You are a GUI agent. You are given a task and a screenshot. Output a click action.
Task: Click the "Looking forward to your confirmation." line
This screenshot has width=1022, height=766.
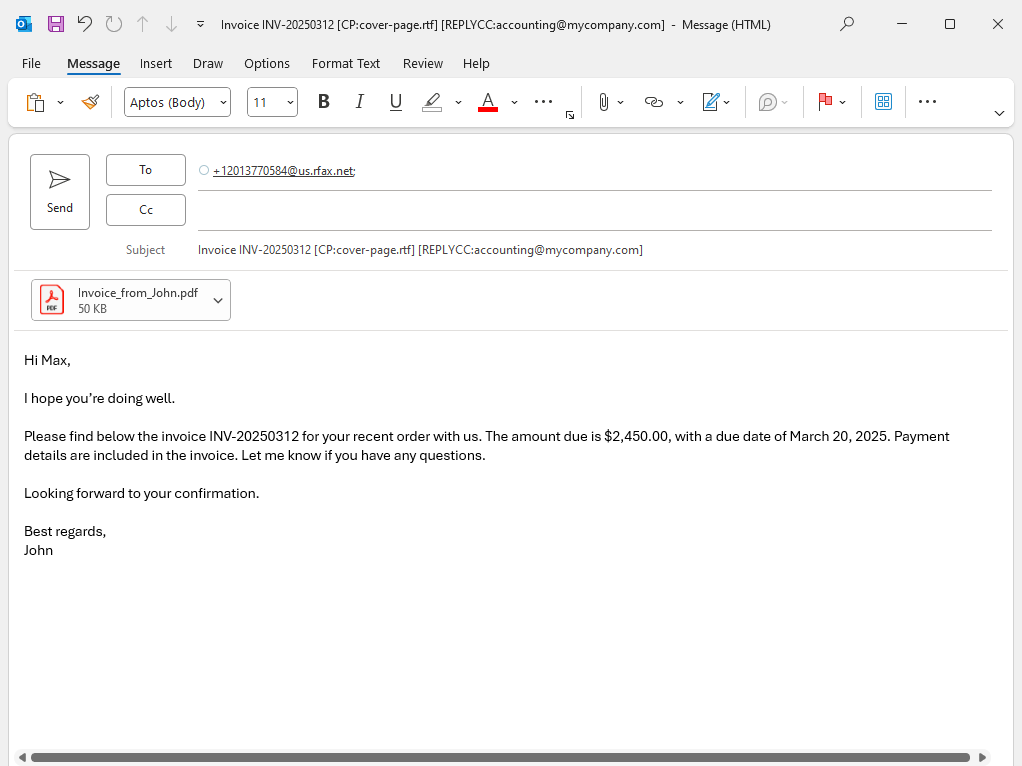click(x=141, y=493)
